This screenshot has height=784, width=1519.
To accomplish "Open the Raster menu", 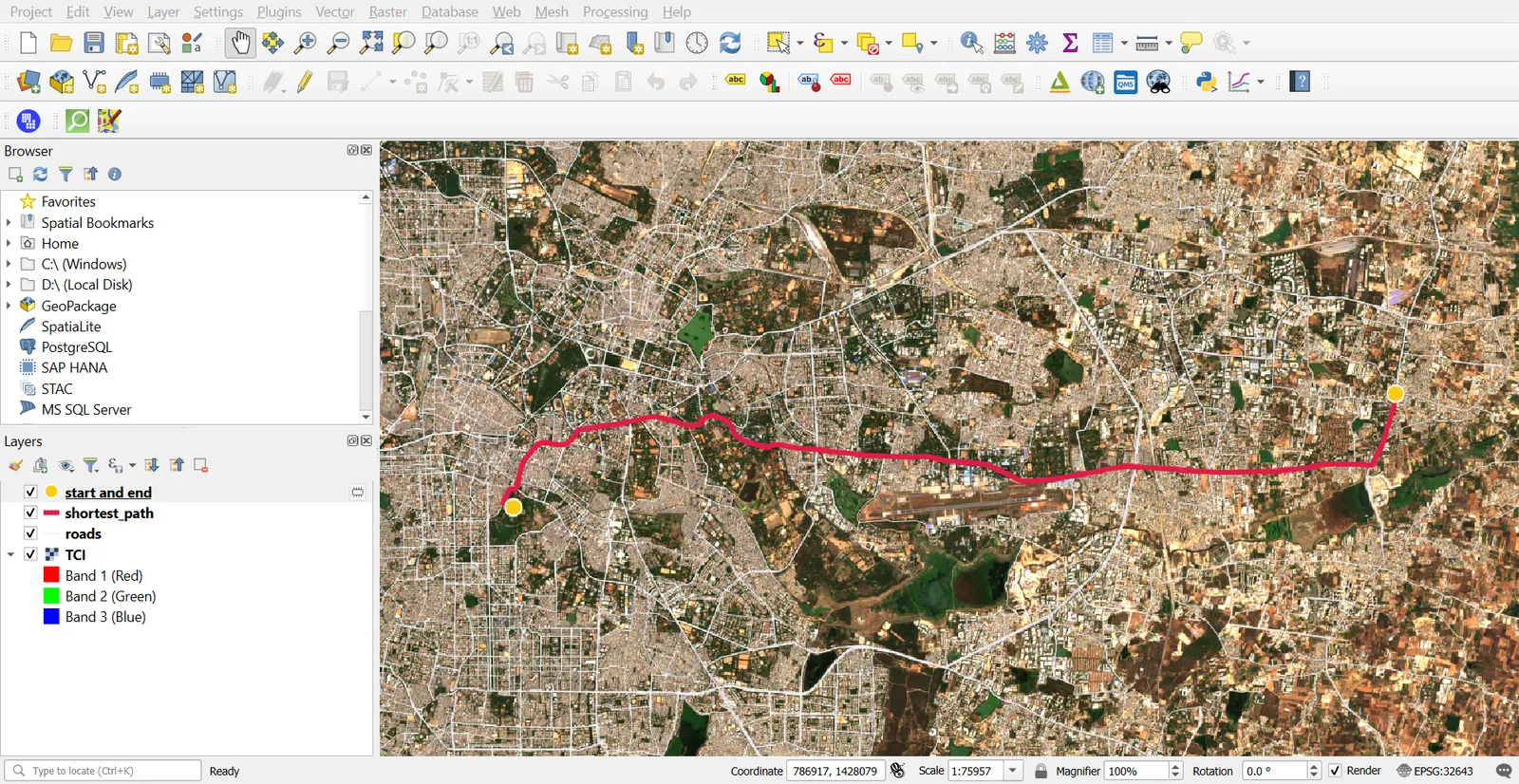I will coord(387,11).
